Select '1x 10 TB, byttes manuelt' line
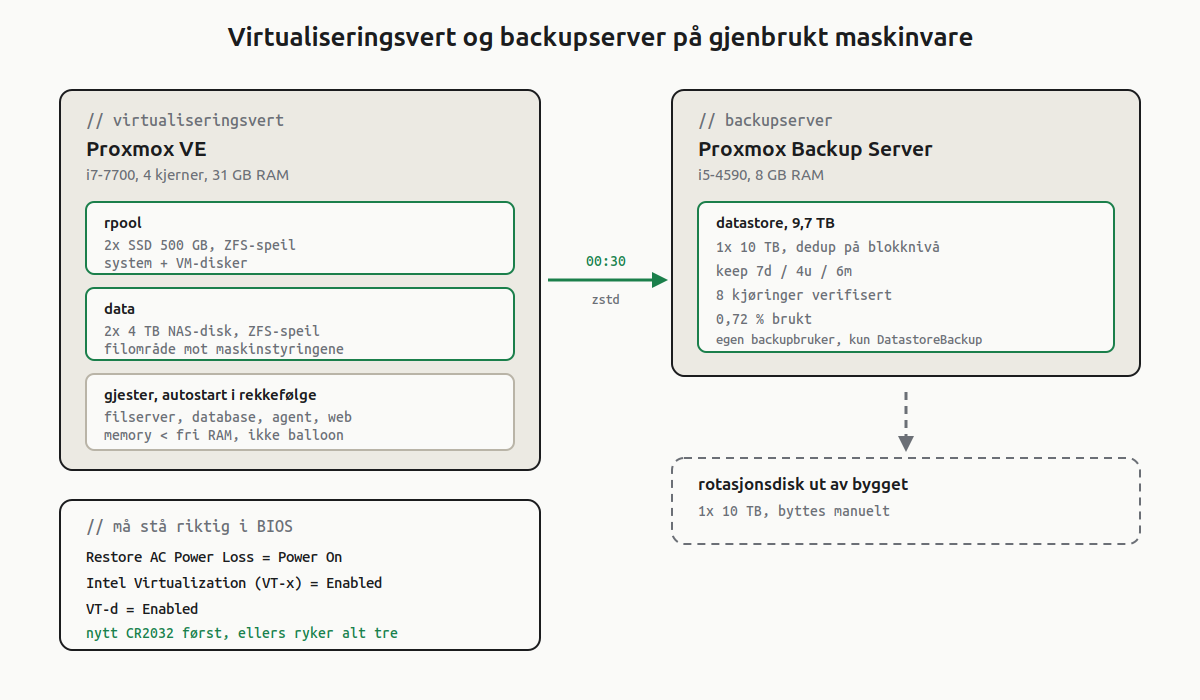This screenshot has width=1200, height=700. click(x=794, y=511)
